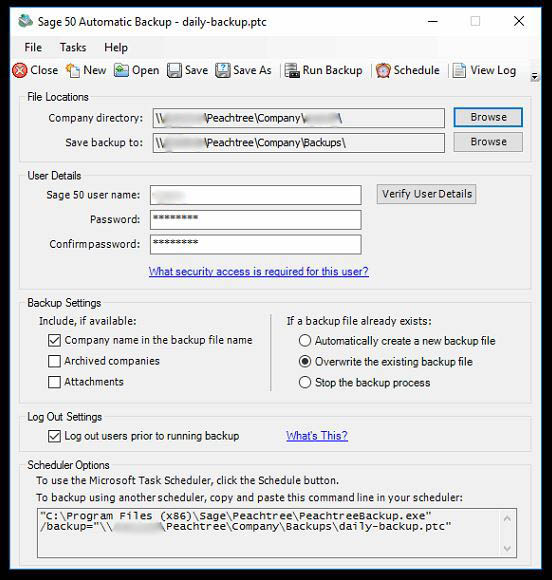View Log from the toolbar

[485, 70]
